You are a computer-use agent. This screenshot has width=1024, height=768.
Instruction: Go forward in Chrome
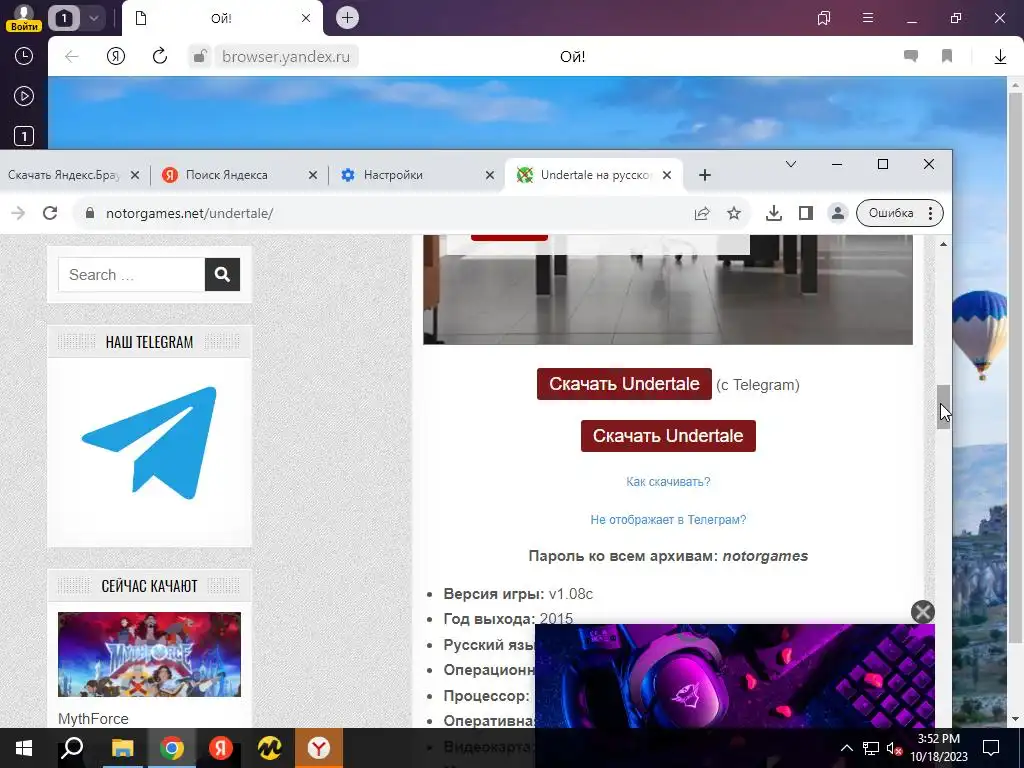(x=18, y=213)
